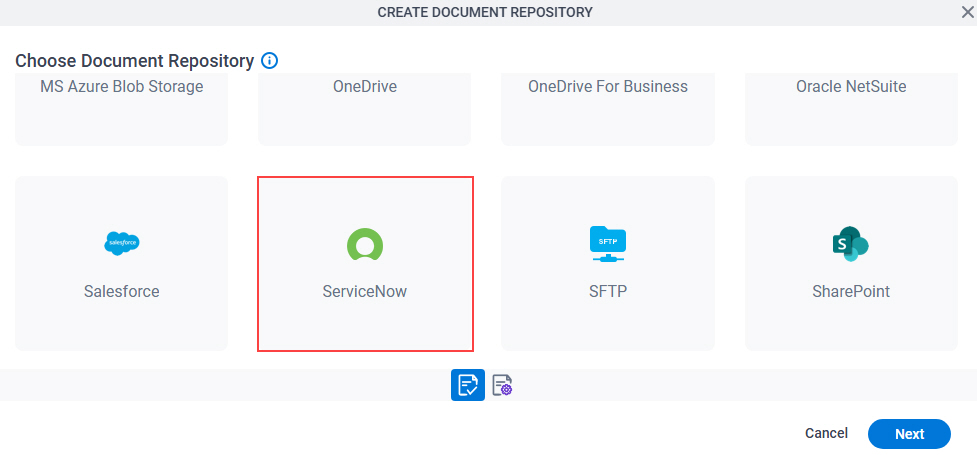Click the Cancel button

tap(826, 433)
